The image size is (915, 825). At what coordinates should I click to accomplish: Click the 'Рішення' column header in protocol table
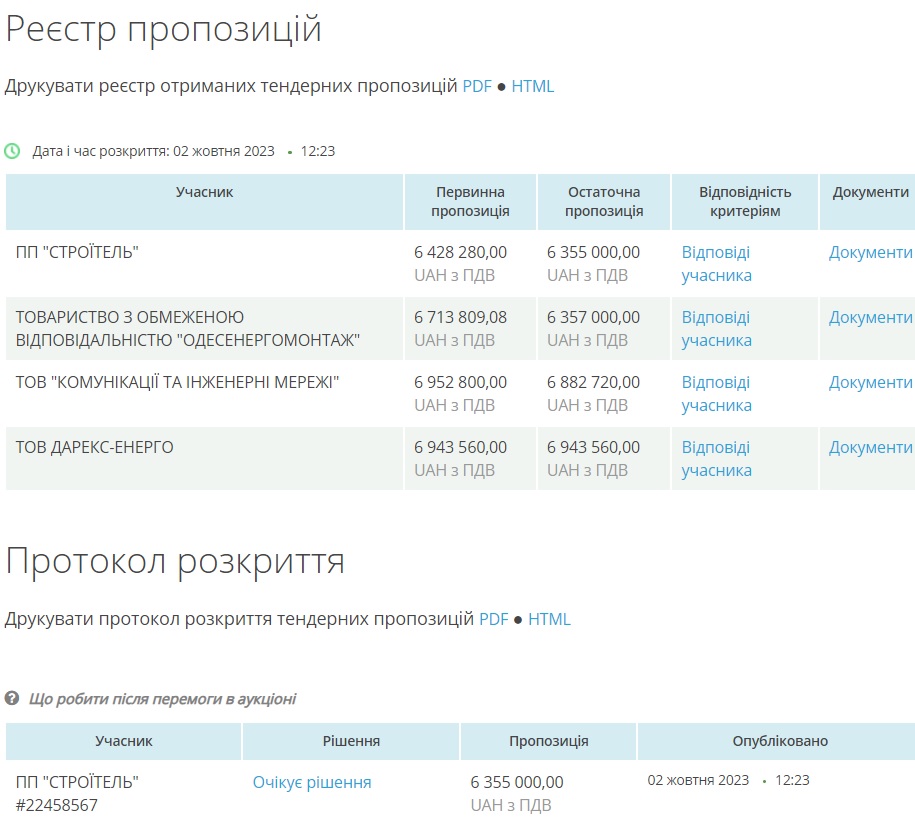351,741
